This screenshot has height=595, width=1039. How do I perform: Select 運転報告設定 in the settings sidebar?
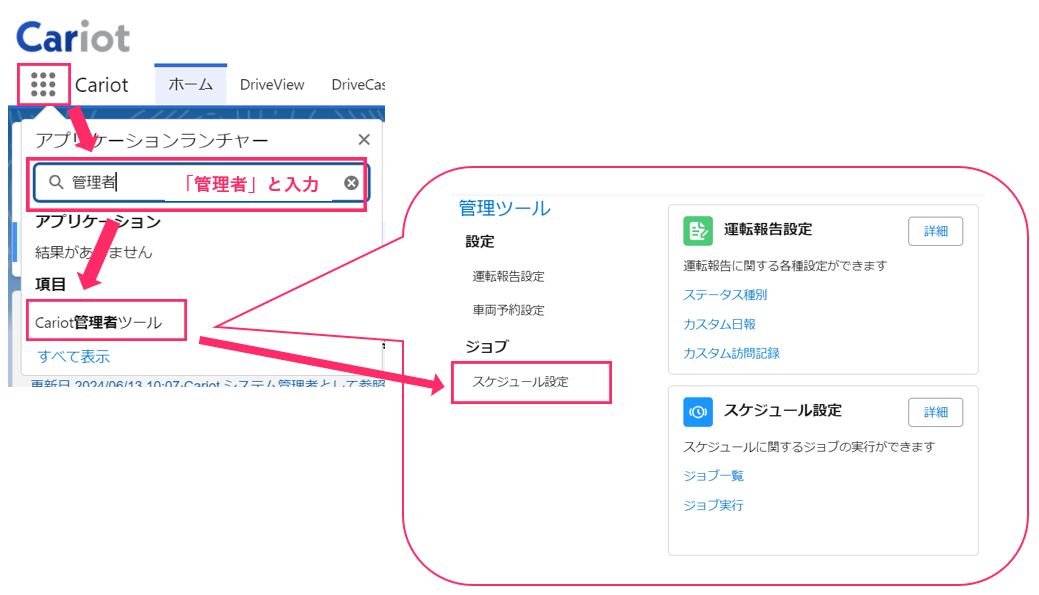508,276
